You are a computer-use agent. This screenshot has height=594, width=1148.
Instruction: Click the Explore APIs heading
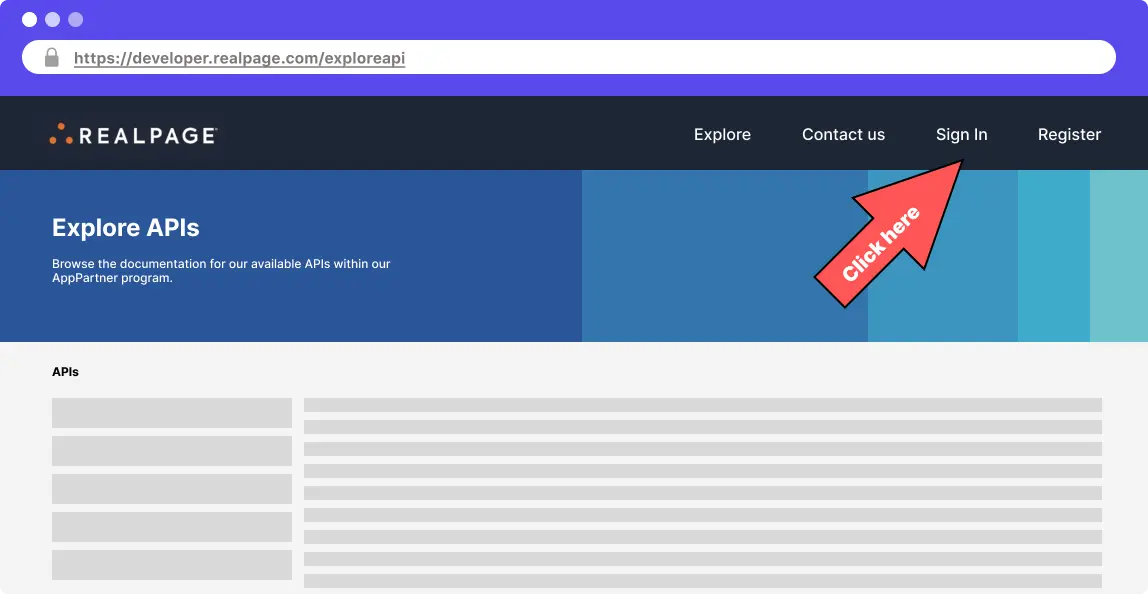click(126, 228)
